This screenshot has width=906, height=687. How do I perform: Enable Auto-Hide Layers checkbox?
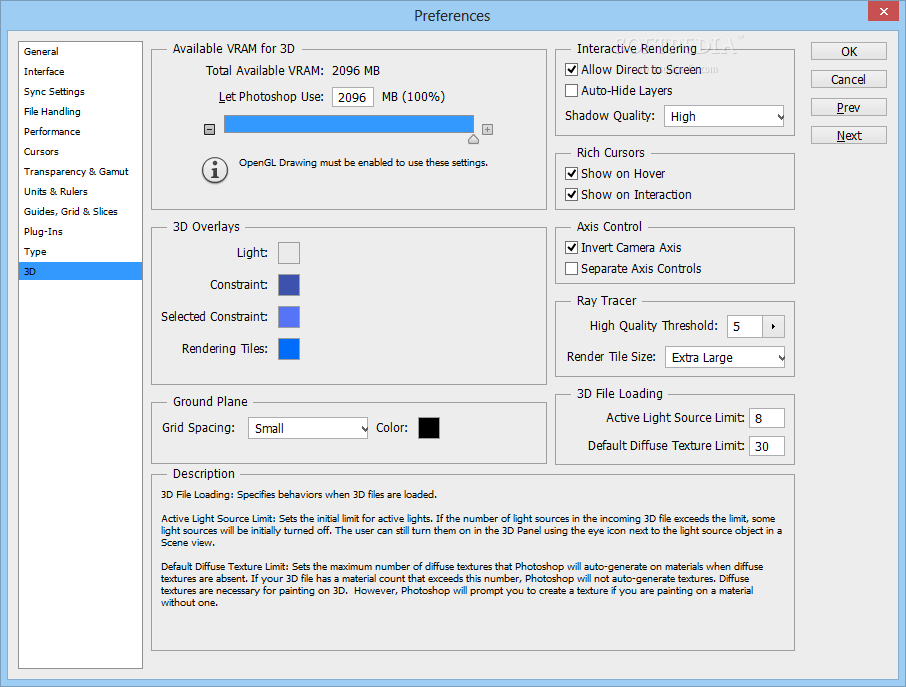[571, 91]
